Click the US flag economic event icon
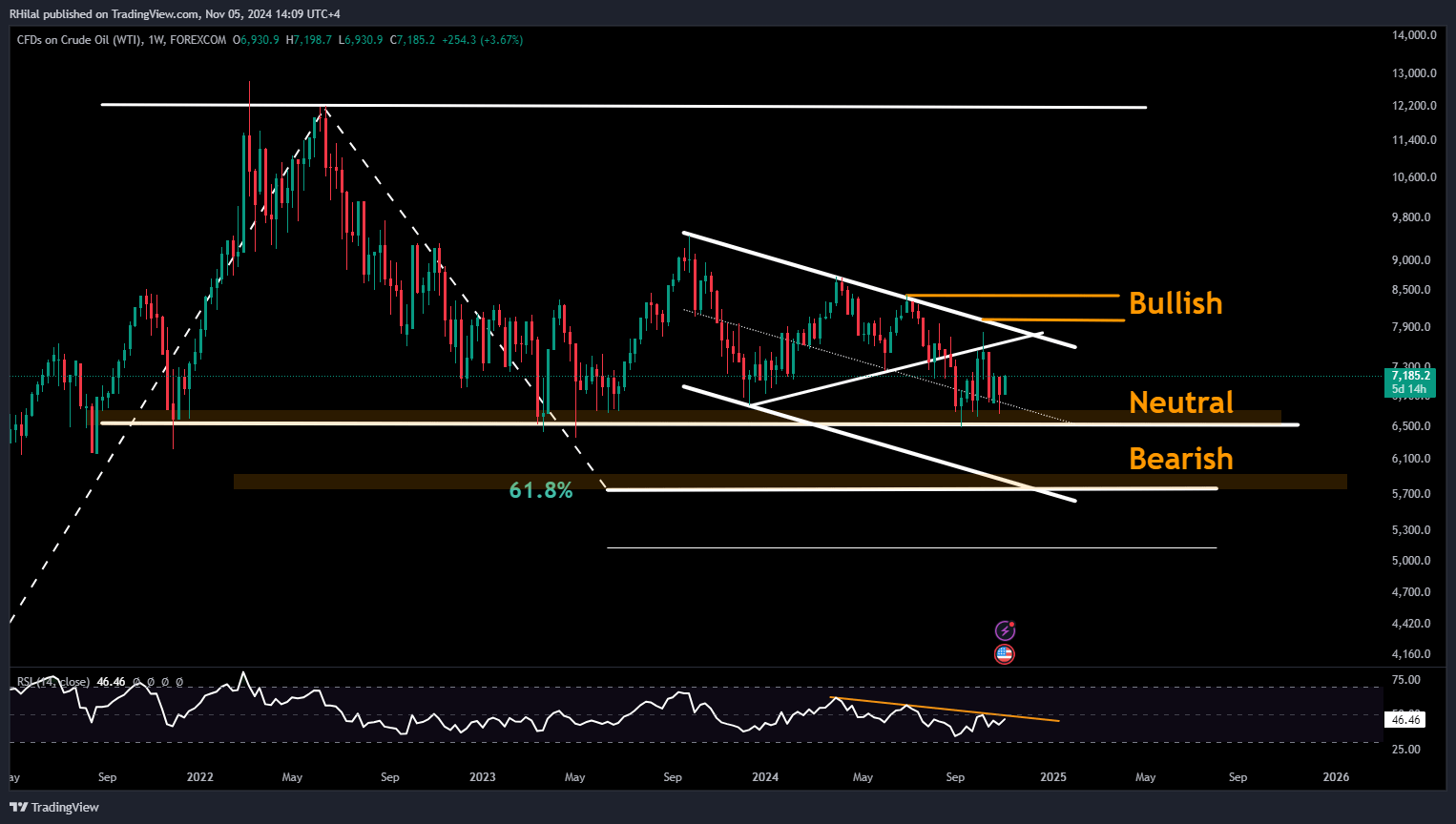This screenshot has width=1456, height=824. tap(1005, 654)
